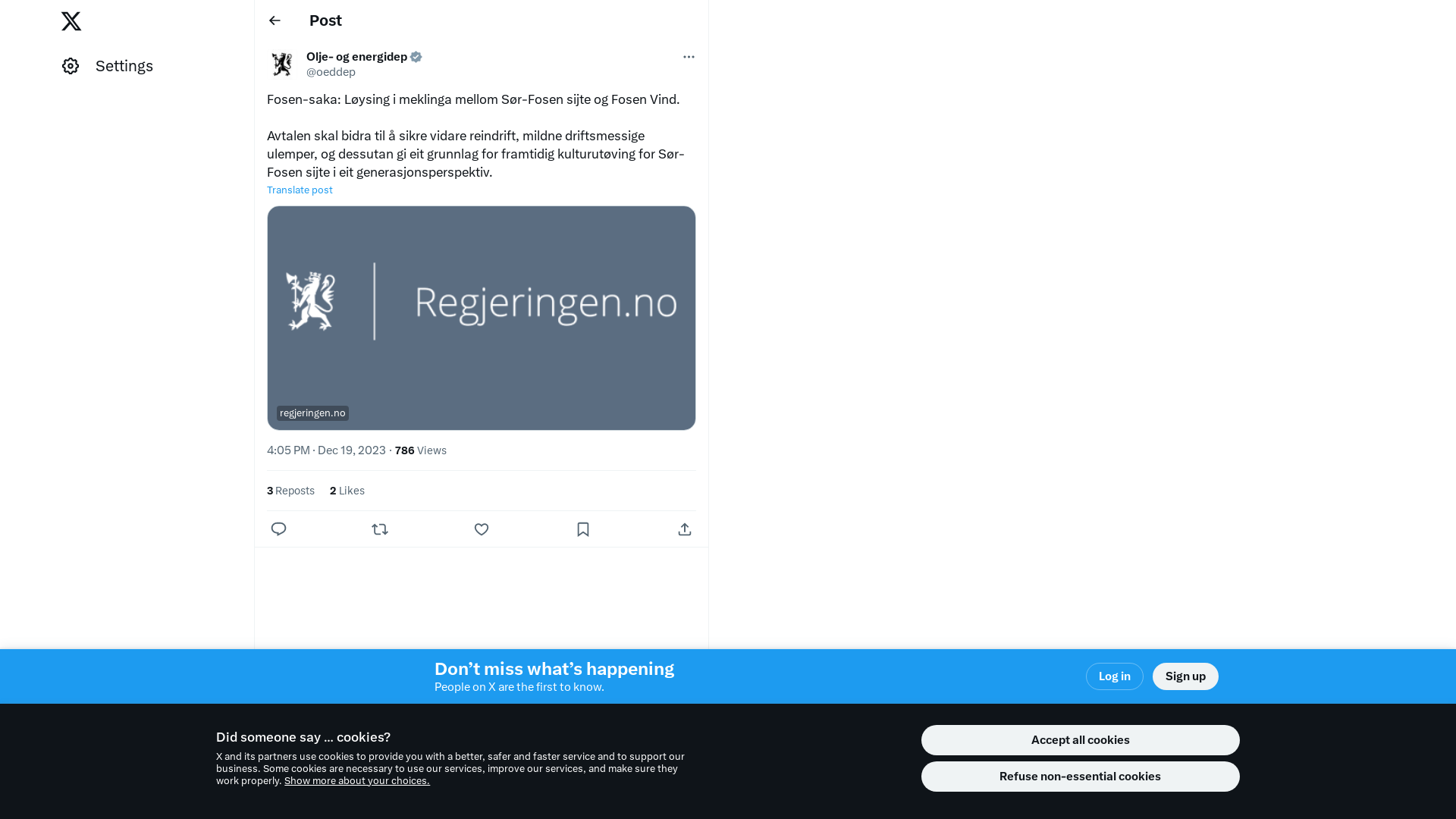View the 3 Reposts list
Image resolution: width=1456 pixels, height=819 pixels.
290,491
